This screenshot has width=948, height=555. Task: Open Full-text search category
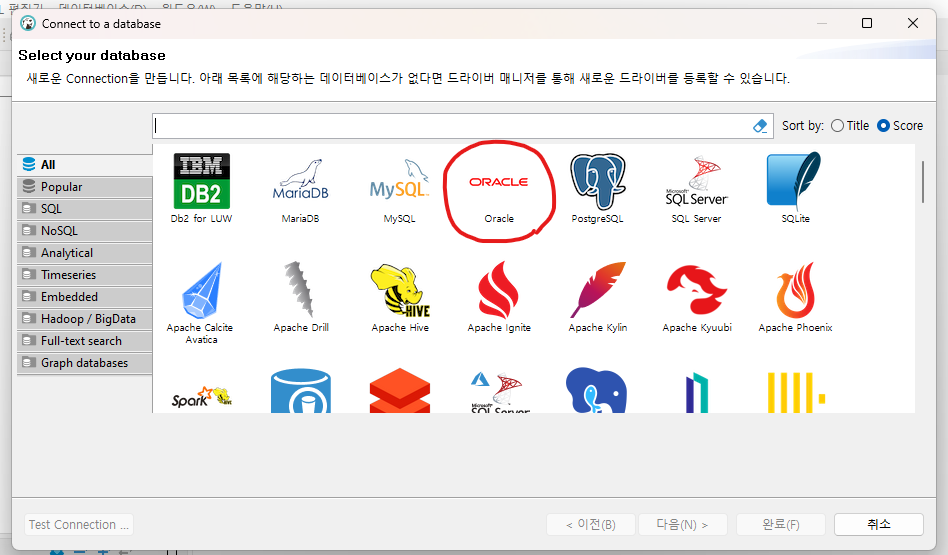(85, 341)
